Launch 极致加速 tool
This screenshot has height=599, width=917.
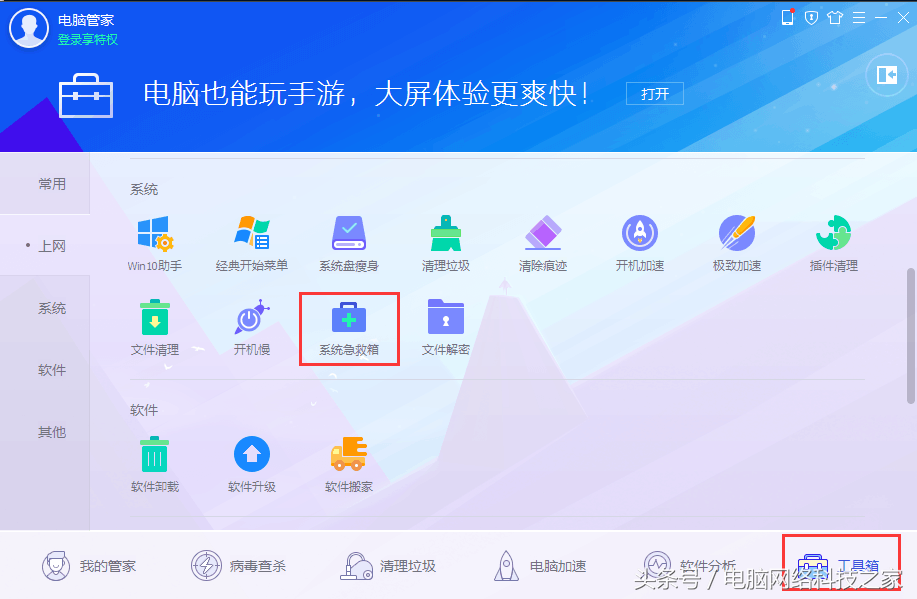737,243
